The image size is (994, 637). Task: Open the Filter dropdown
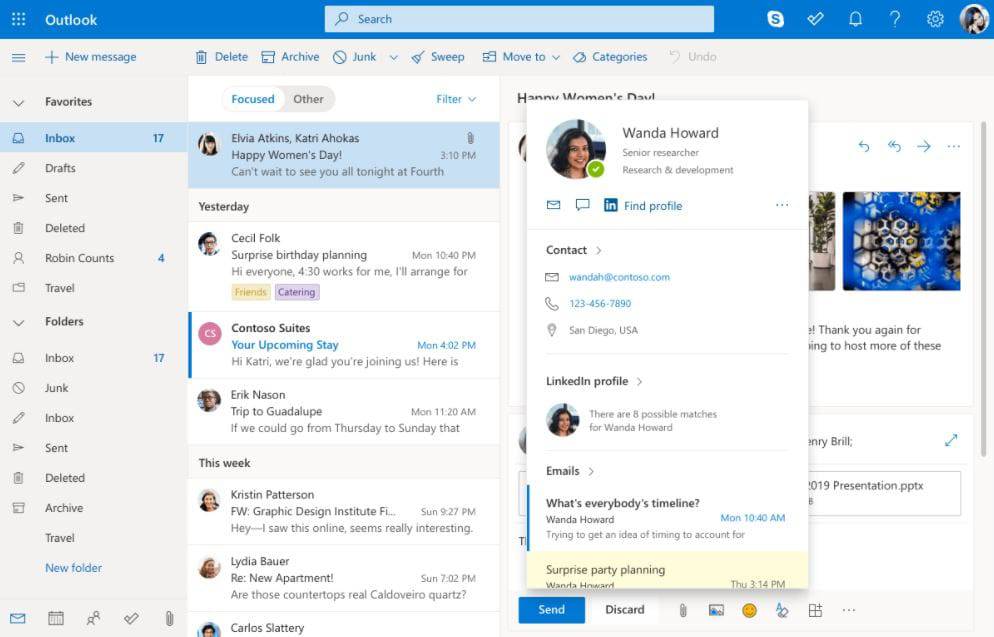point(456,99)
